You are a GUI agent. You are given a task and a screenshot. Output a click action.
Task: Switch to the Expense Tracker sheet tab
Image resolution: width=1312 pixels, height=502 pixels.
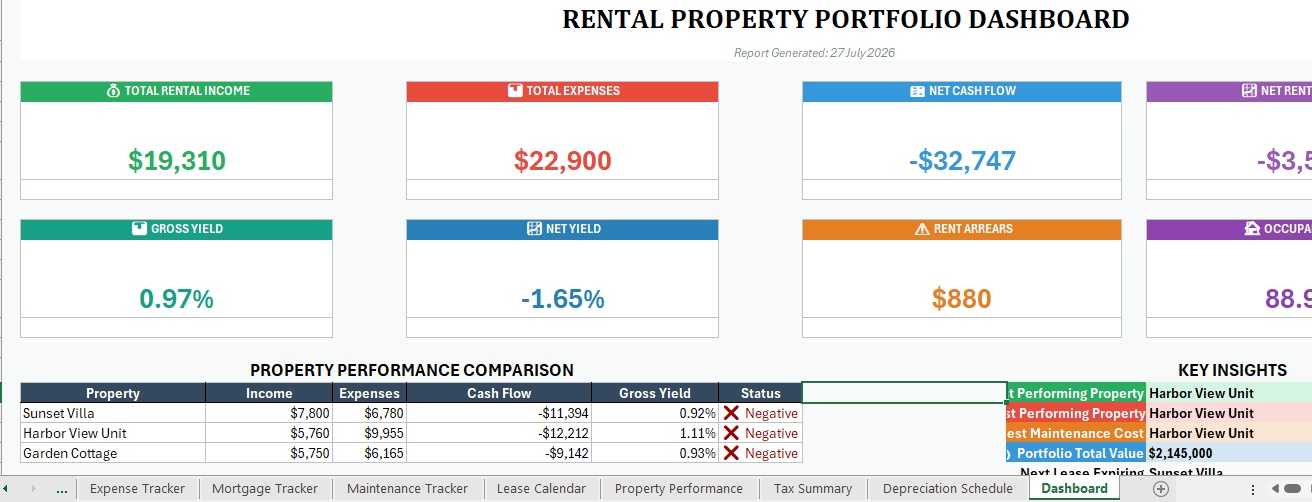pos(137,489)
